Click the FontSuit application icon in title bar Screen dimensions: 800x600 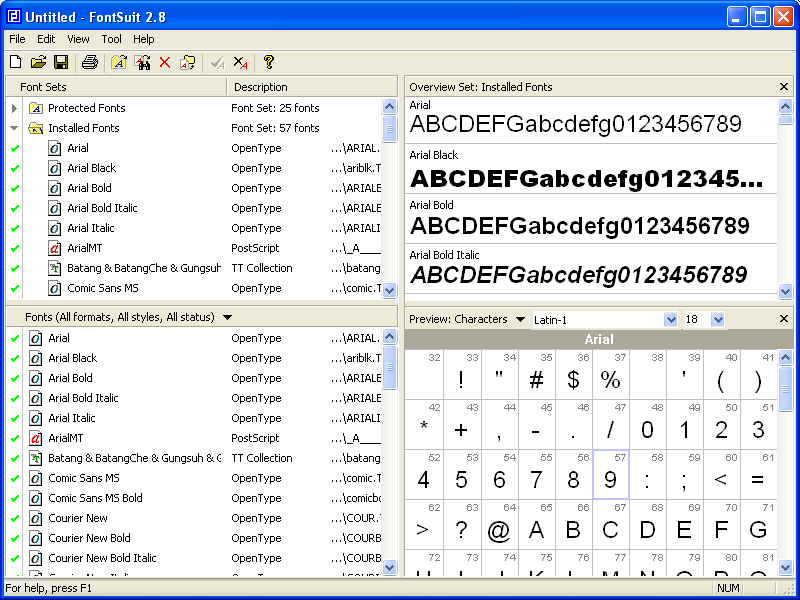[14, 17]
